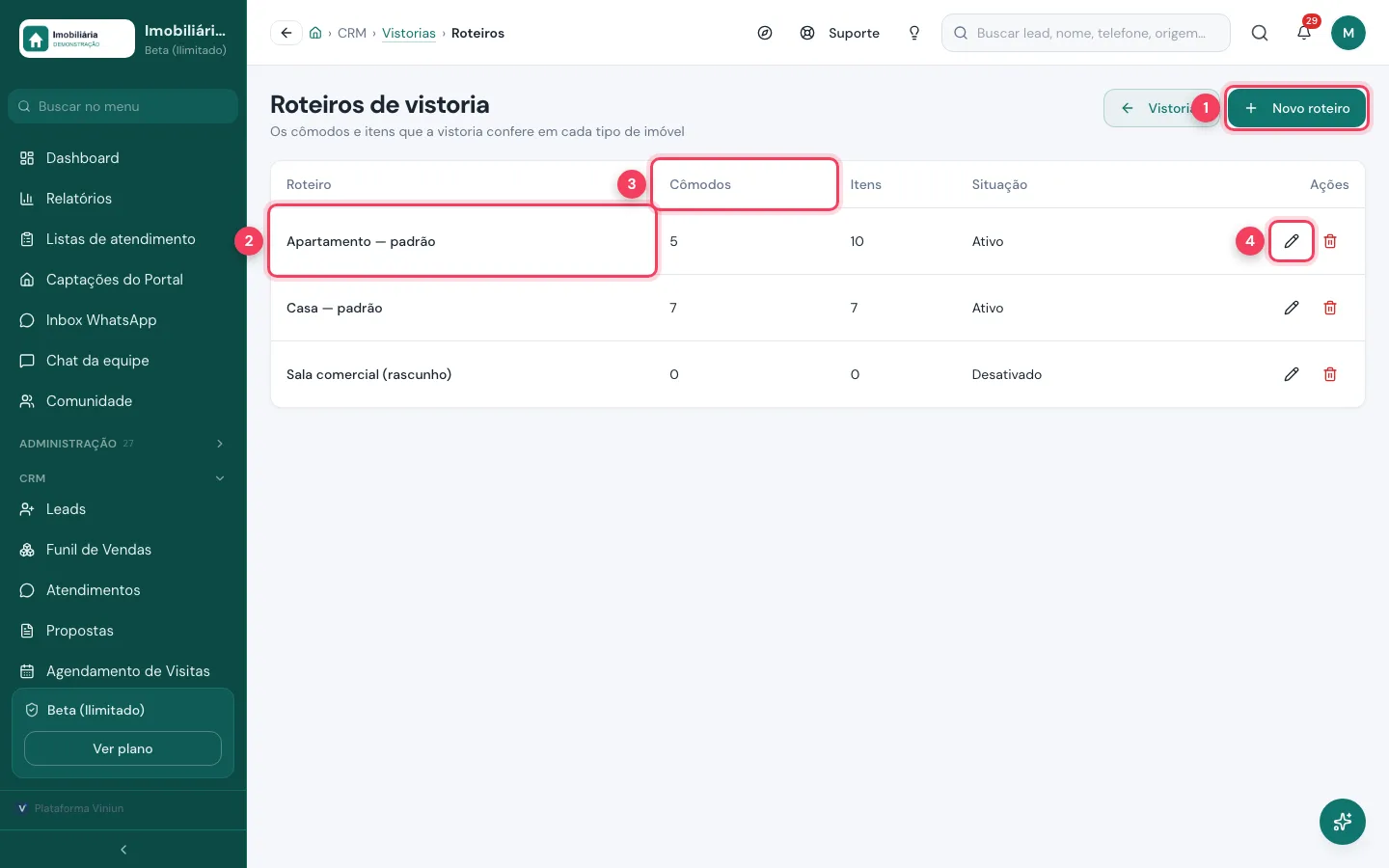Collapse the sidebar with bottom chevron
Image resolution: width=1389 pixels, height=868 pixels.
[123, 850]
